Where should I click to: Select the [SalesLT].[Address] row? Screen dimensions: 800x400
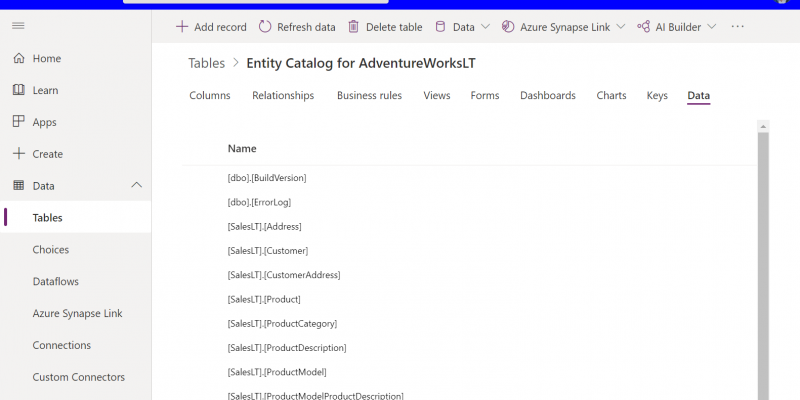tap(469, 227)
